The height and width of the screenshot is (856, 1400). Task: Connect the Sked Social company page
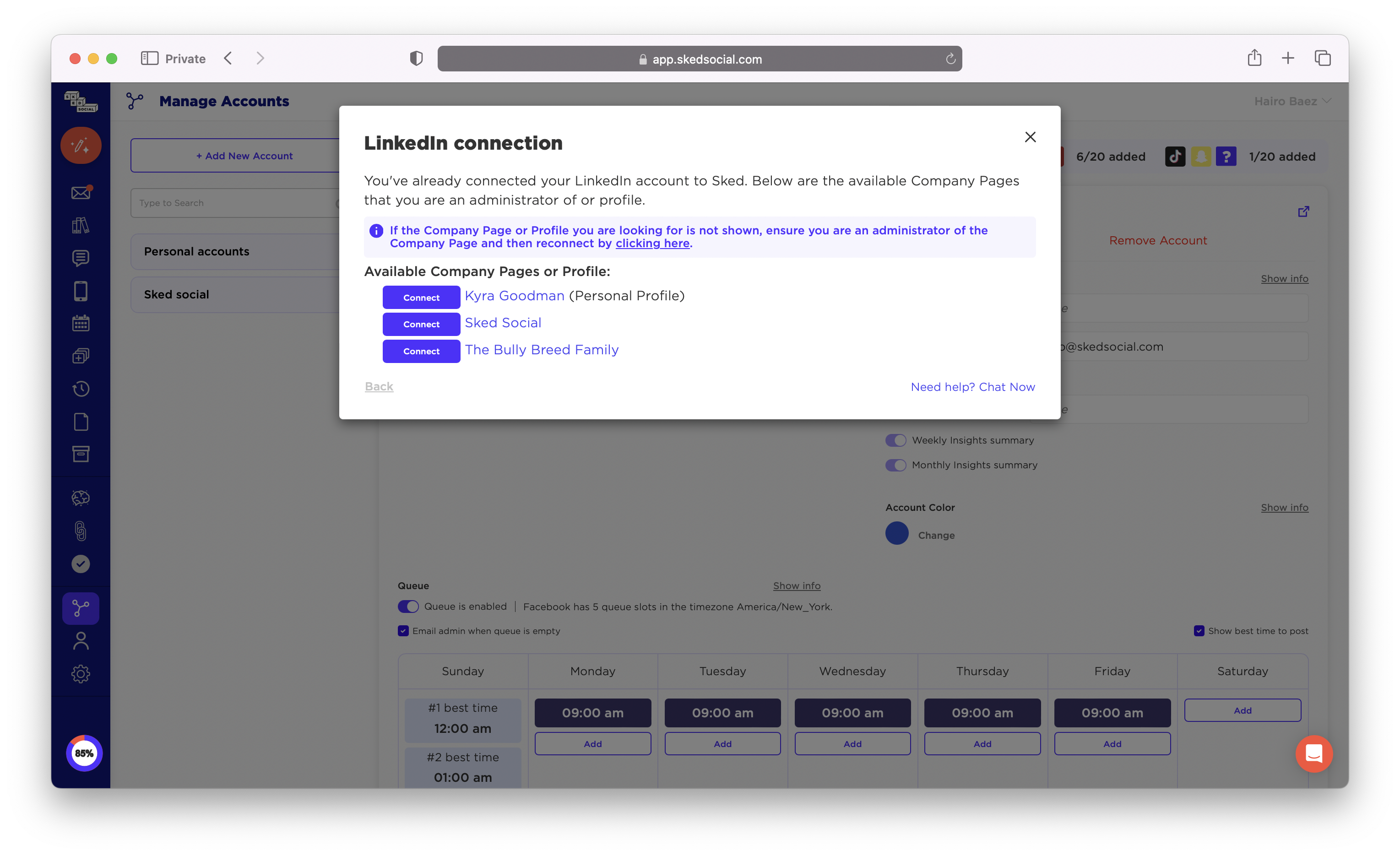[x=421, y=324]
